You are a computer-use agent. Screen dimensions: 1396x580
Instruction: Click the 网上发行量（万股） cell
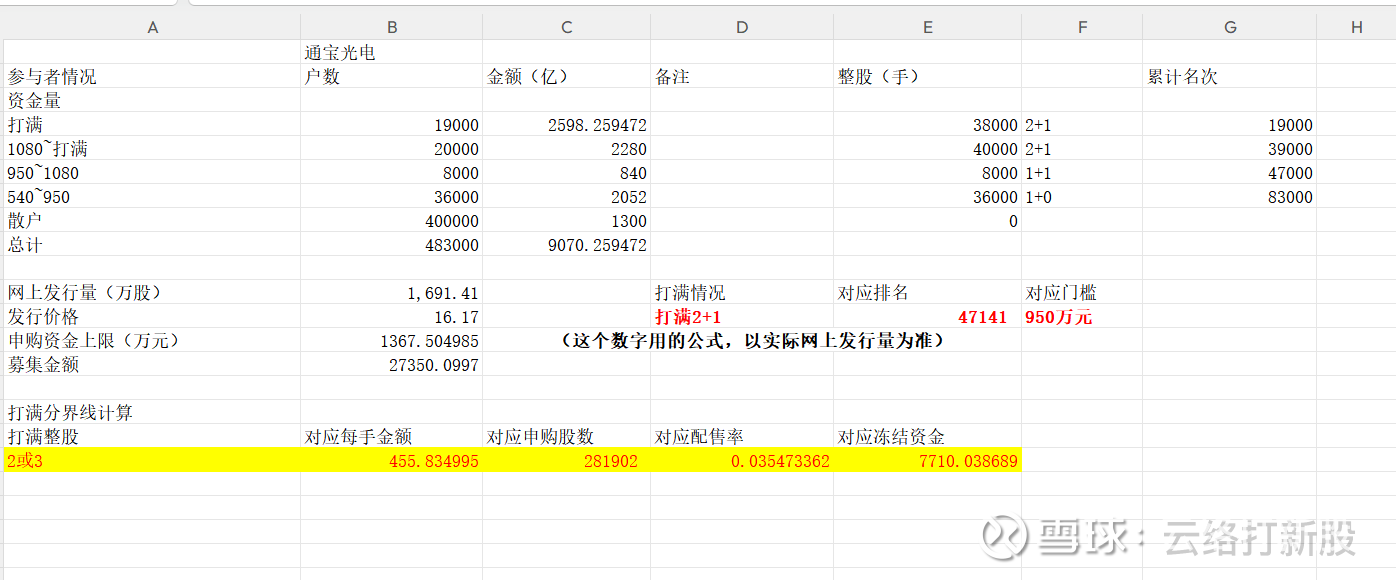tap(152, 292)
